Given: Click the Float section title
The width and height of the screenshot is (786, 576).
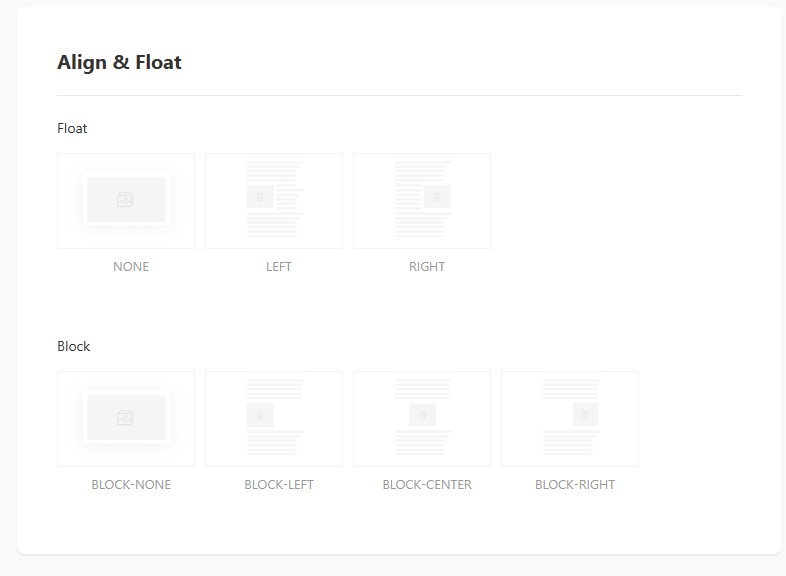Looking at the screenshot, I should point(72,128).
